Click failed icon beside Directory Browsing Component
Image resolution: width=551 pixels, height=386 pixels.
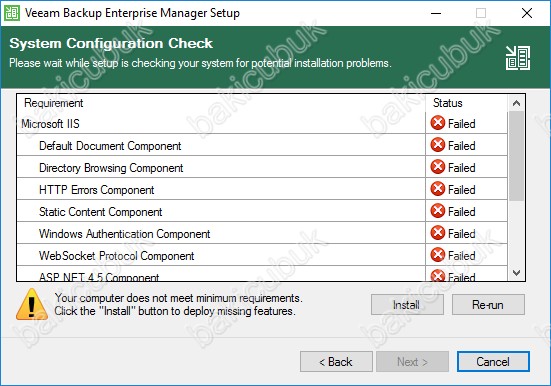437,167
